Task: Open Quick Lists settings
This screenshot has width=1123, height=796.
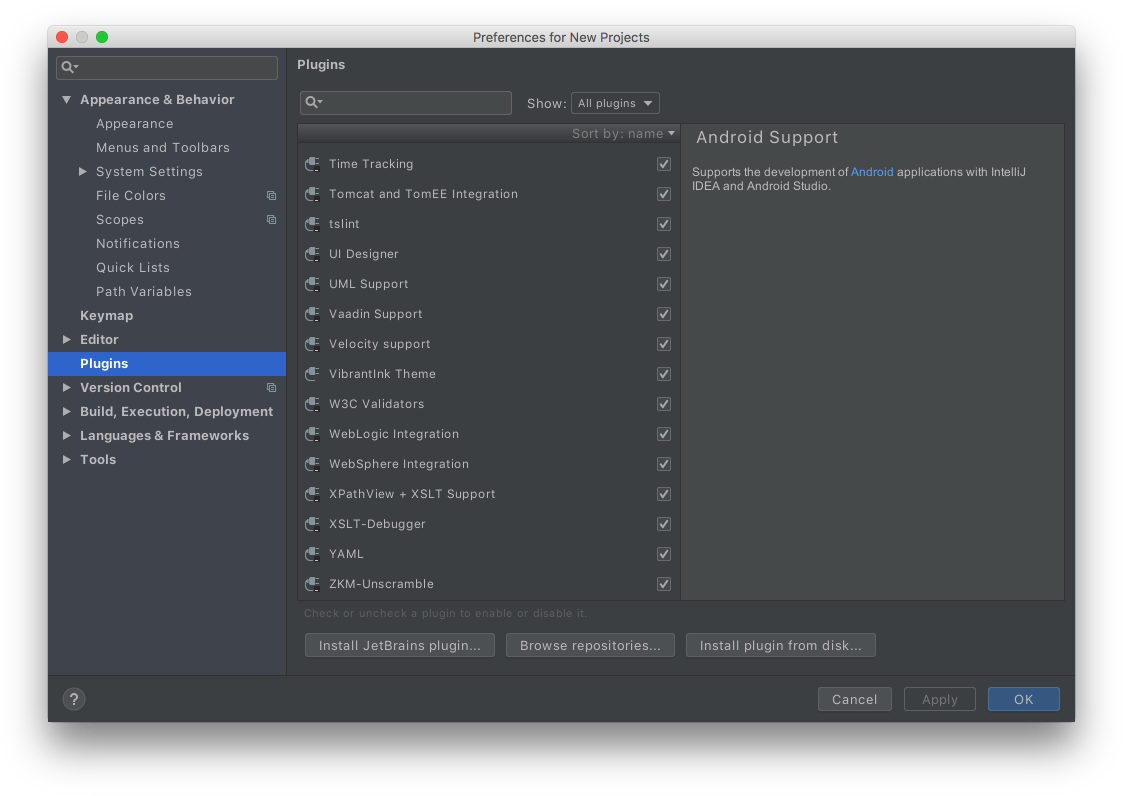Action: tap(132, 268)
